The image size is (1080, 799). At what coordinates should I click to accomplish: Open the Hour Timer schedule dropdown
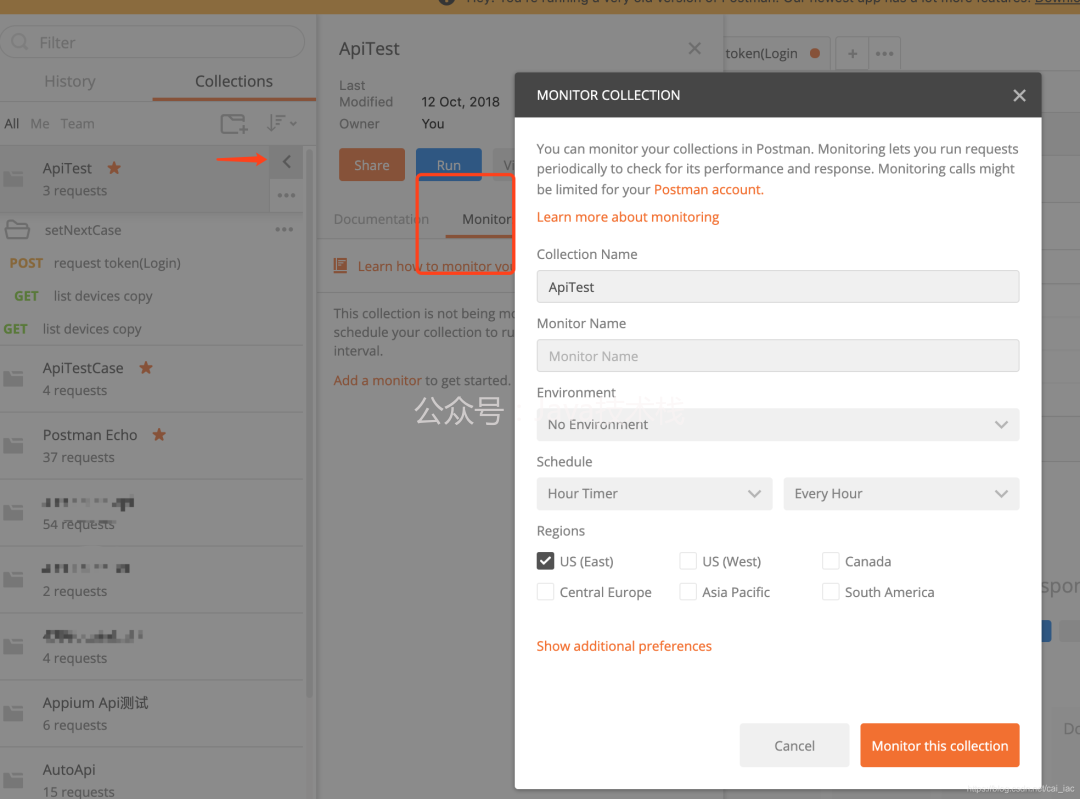point(654,493)
